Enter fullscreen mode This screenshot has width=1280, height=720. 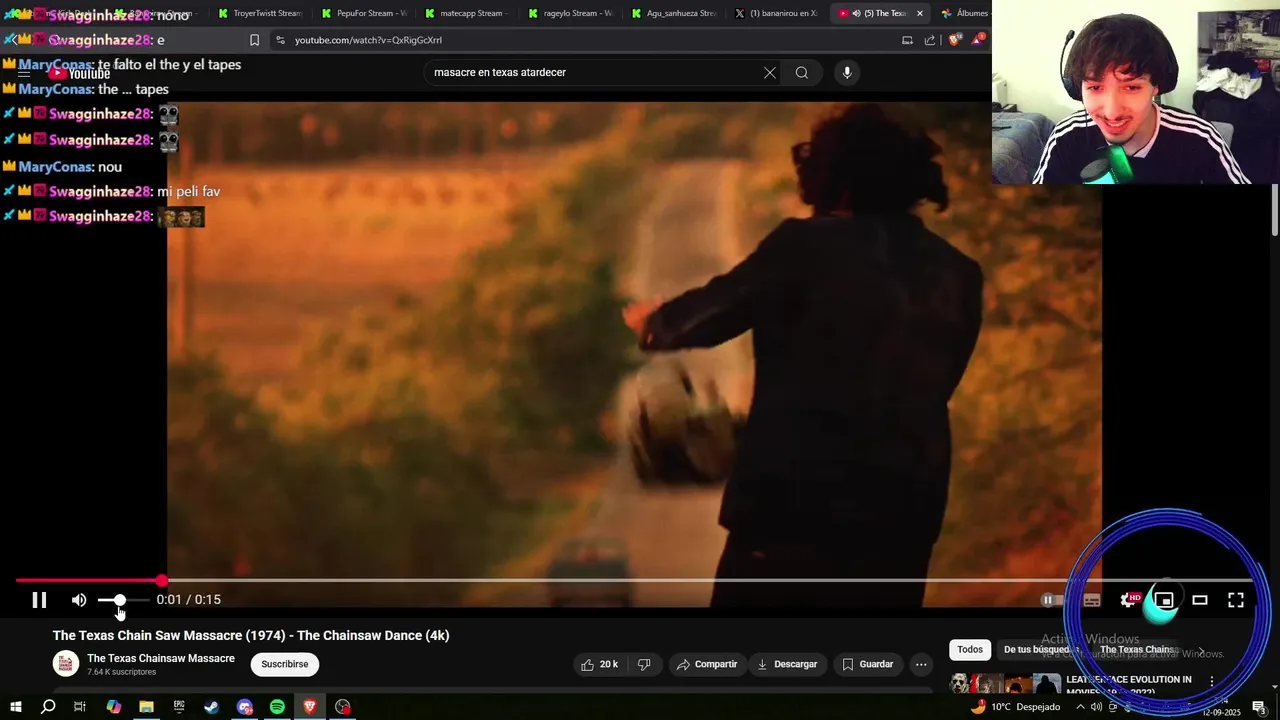tap(1236, 600)
